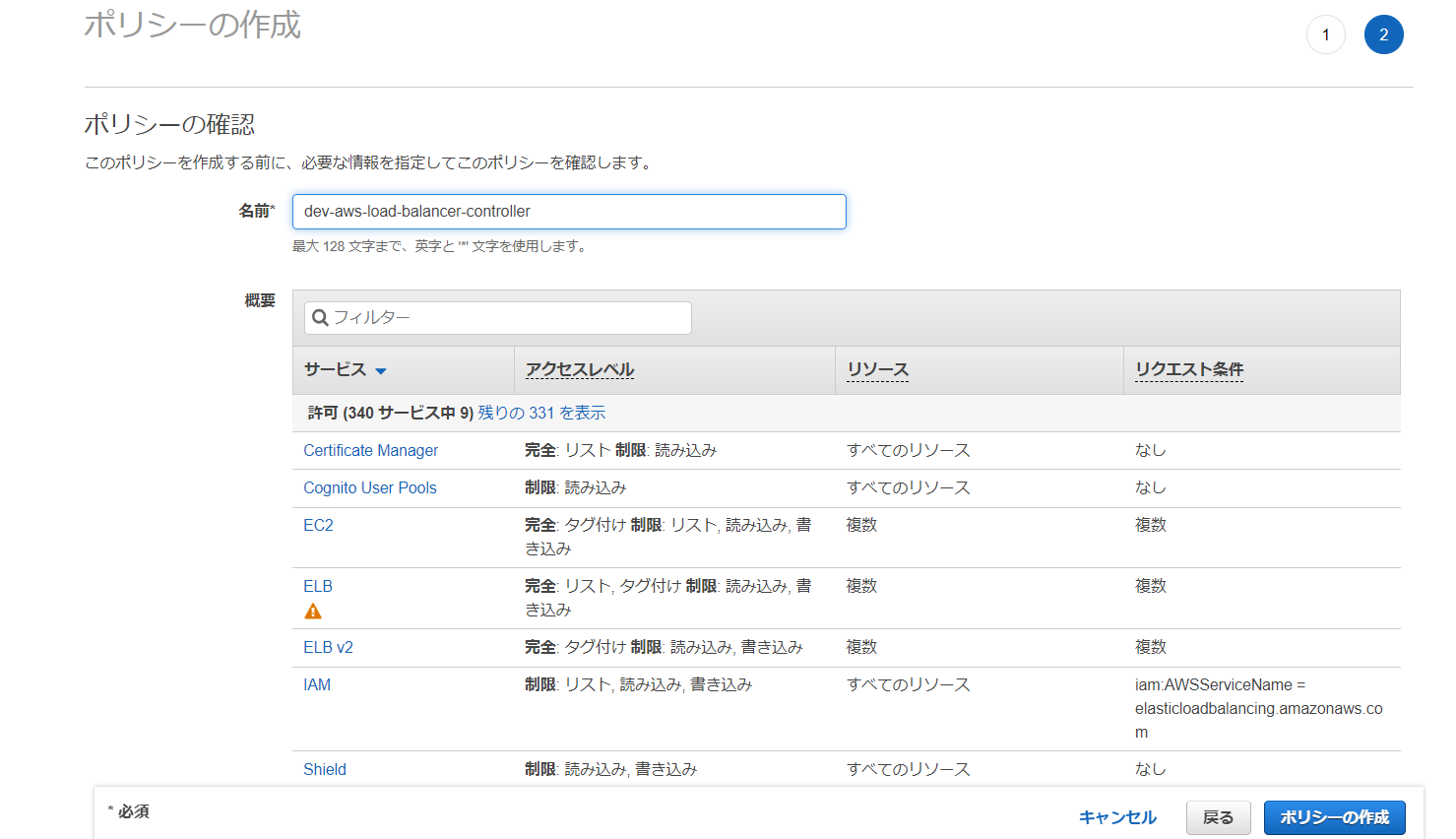Sort by サービス column arrow

pos(381,371)
